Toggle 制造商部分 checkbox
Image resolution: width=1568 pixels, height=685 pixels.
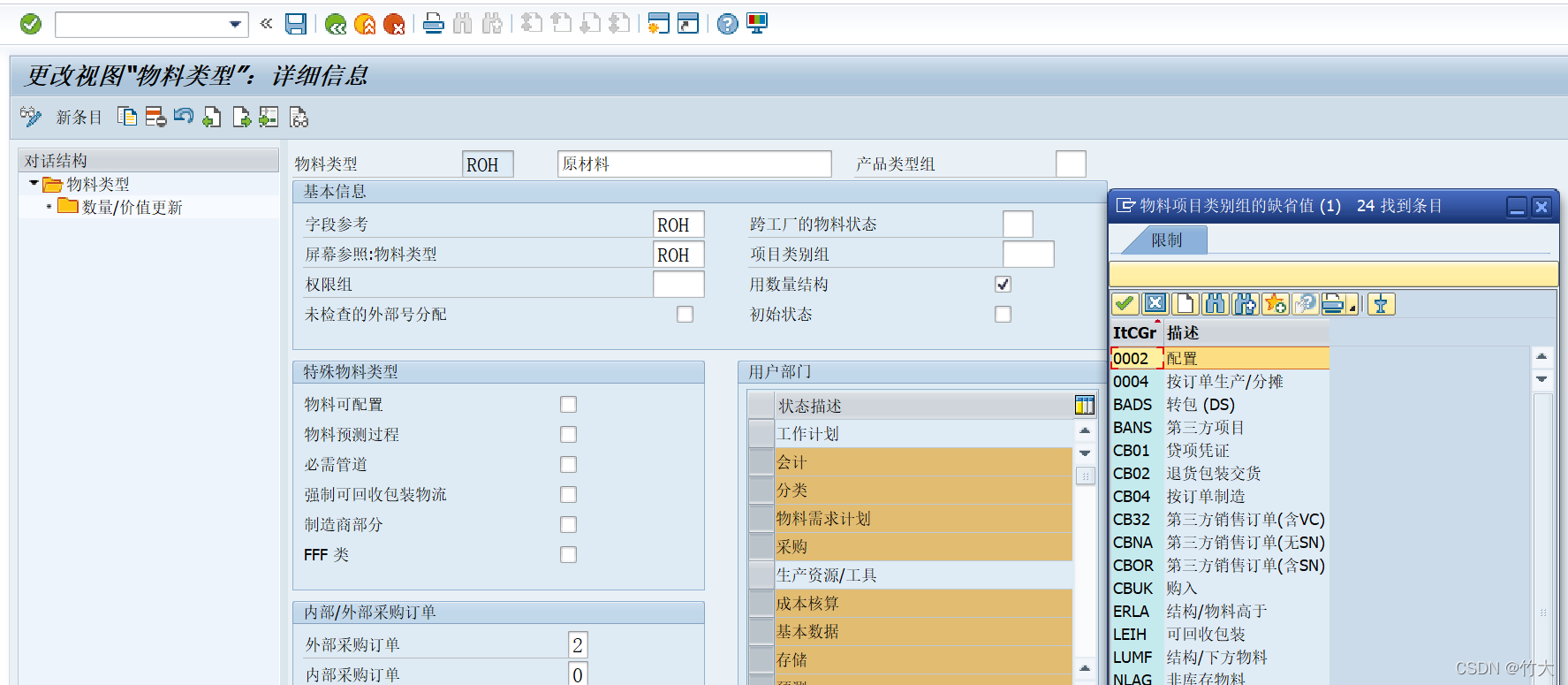click(568, 524)
